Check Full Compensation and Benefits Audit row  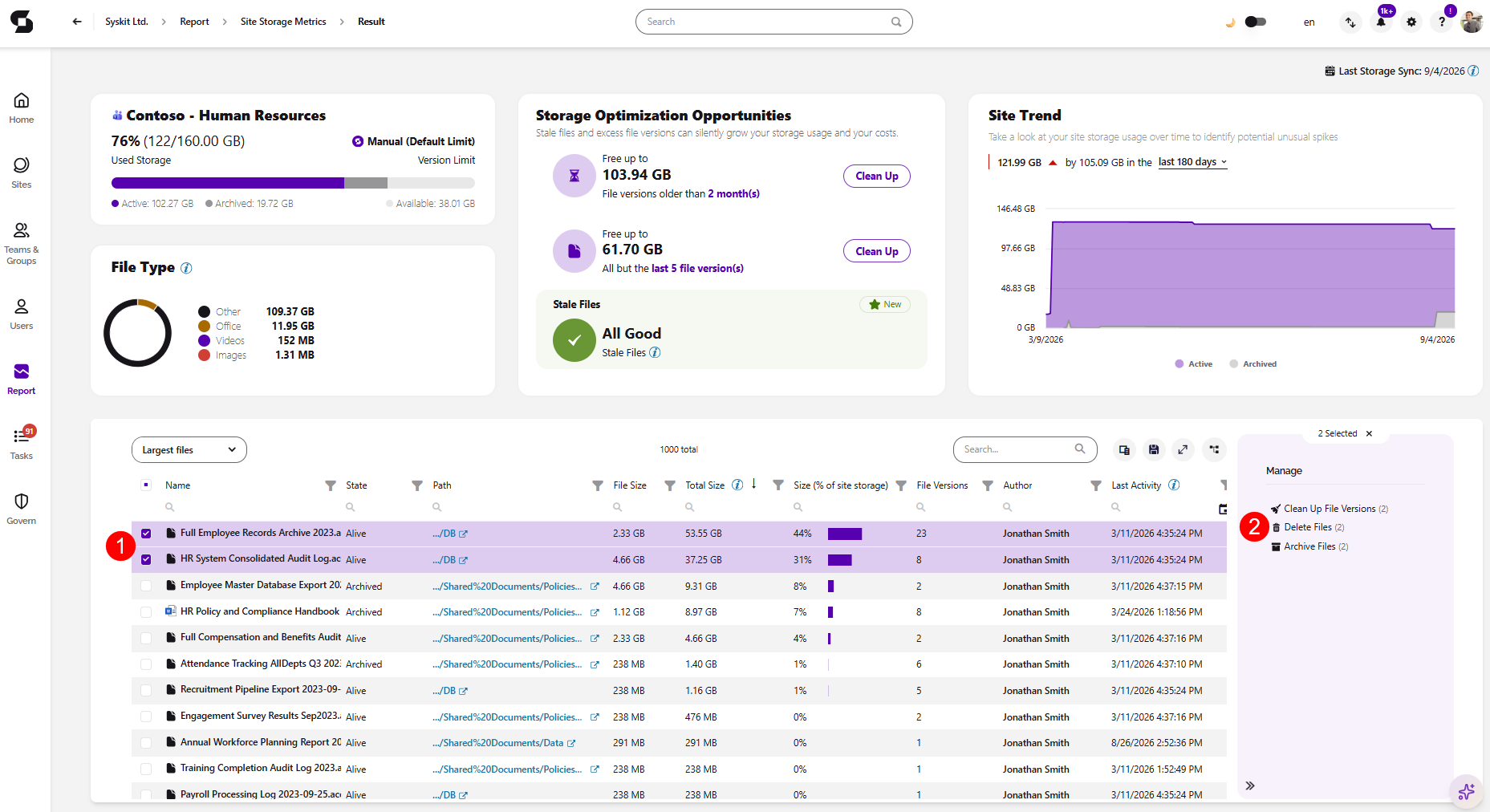[146, 638]
